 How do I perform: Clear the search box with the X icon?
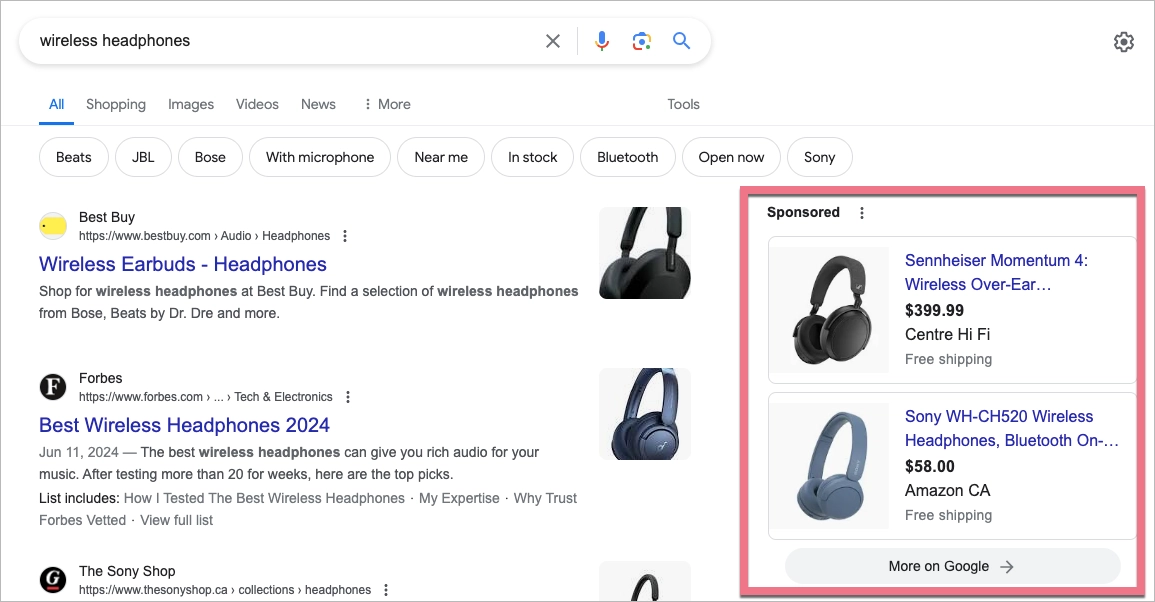click(x=553, y=41)
